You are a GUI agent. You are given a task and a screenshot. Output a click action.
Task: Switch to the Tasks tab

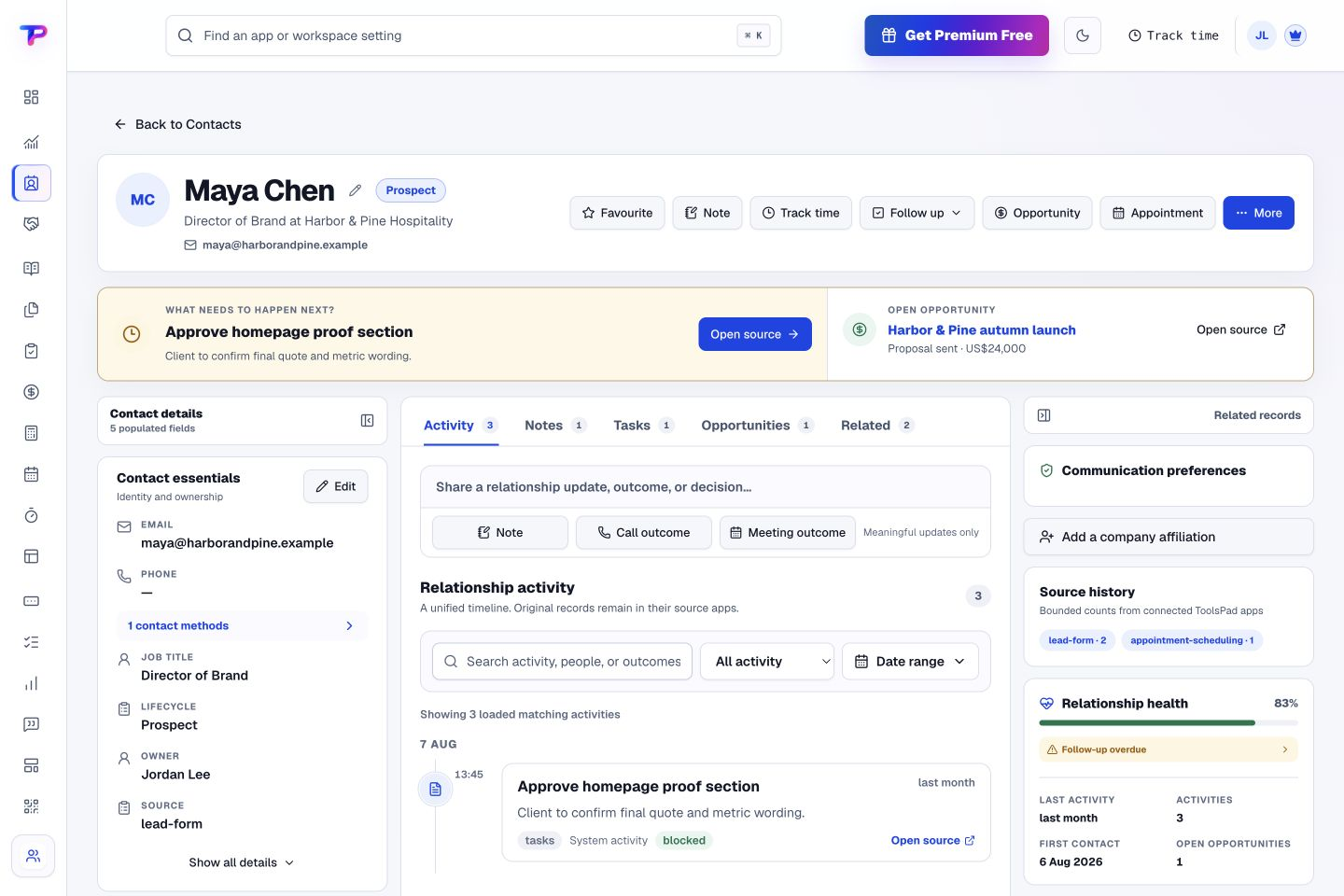(643, 426)
